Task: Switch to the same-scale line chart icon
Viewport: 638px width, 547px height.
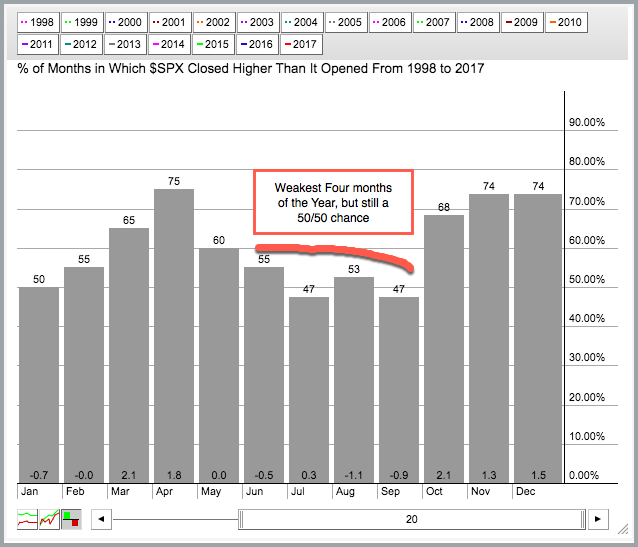Action: (48, 519)
